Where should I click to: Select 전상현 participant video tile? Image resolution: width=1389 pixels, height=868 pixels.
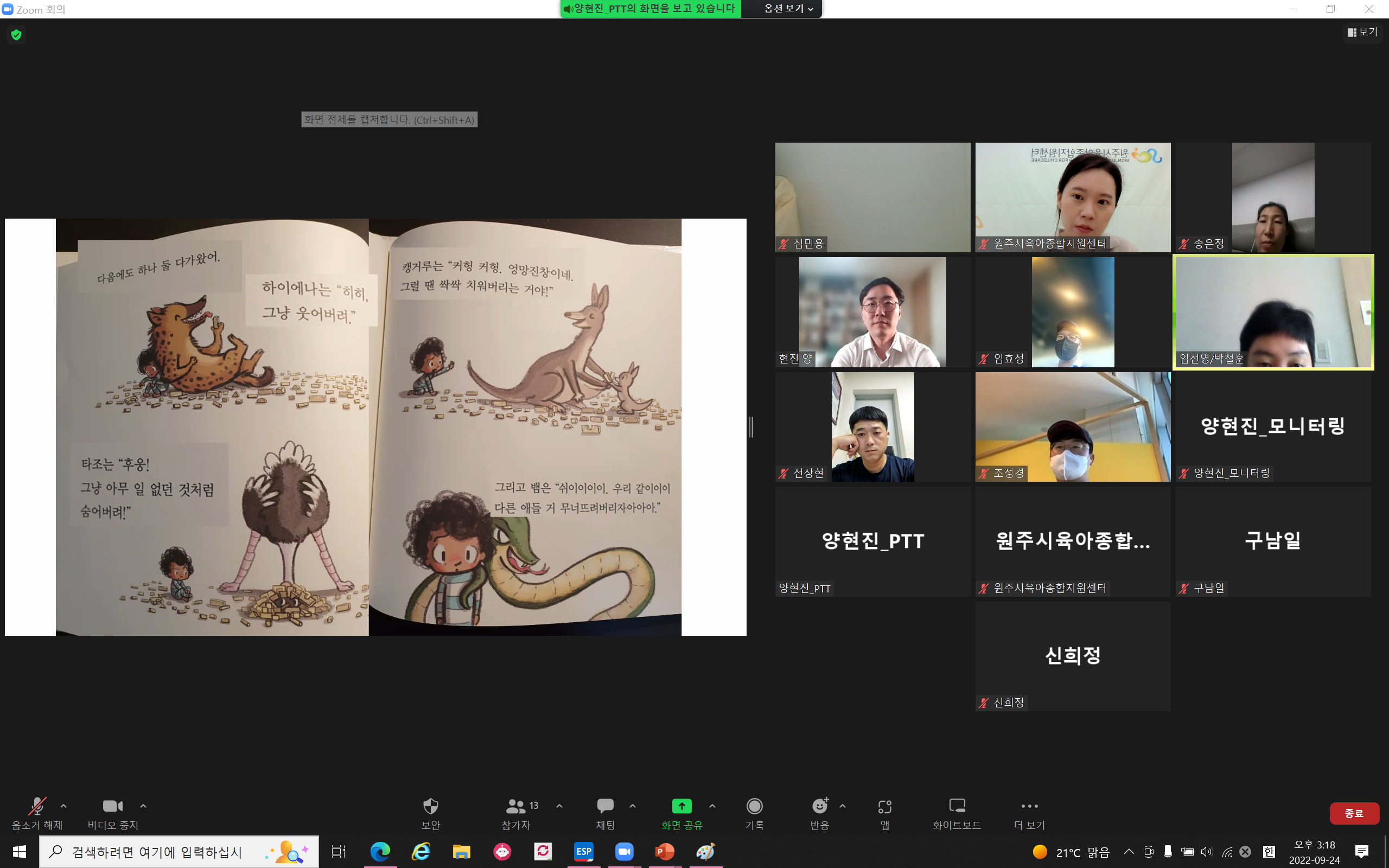coord(872,427)
